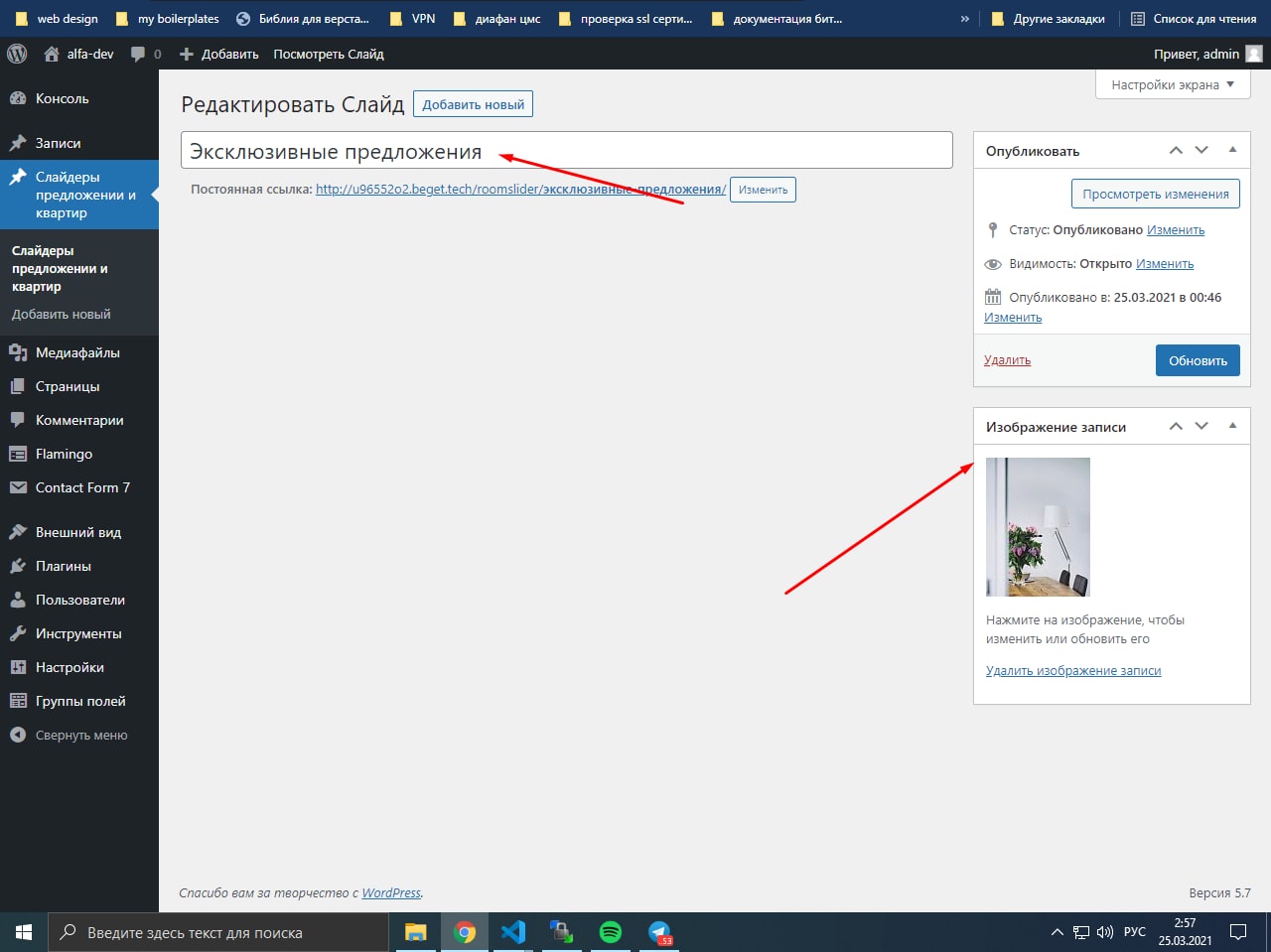The height and width of the screenshot is (952, 1271).
Task: Edit visibility via Изменить beside Открыто
Action: pyautogui.click(x=1165, y=264)
